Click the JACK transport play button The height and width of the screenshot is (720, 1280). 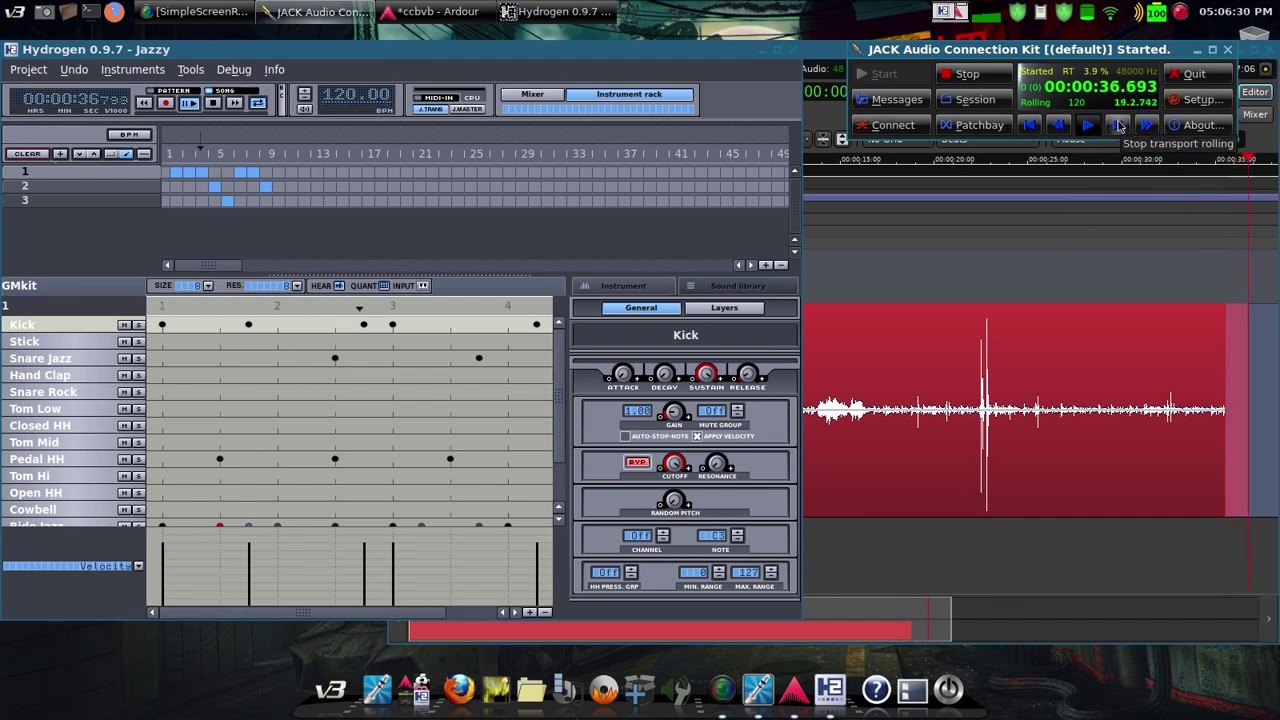coord(1087,126)
